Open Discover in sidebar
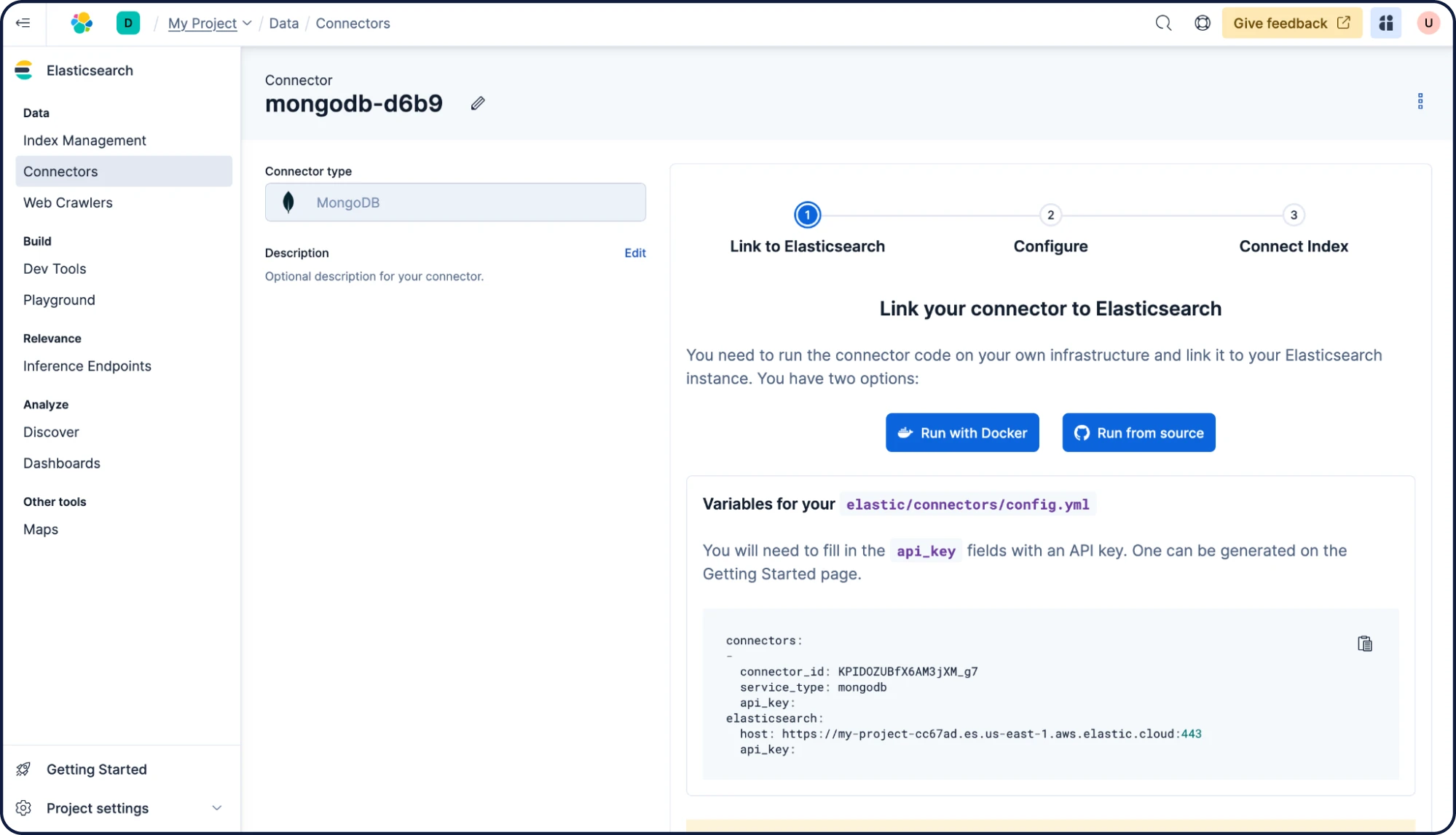Viewport: 1456px width, 835px height. pyautogui.click(x=51, y=432)
